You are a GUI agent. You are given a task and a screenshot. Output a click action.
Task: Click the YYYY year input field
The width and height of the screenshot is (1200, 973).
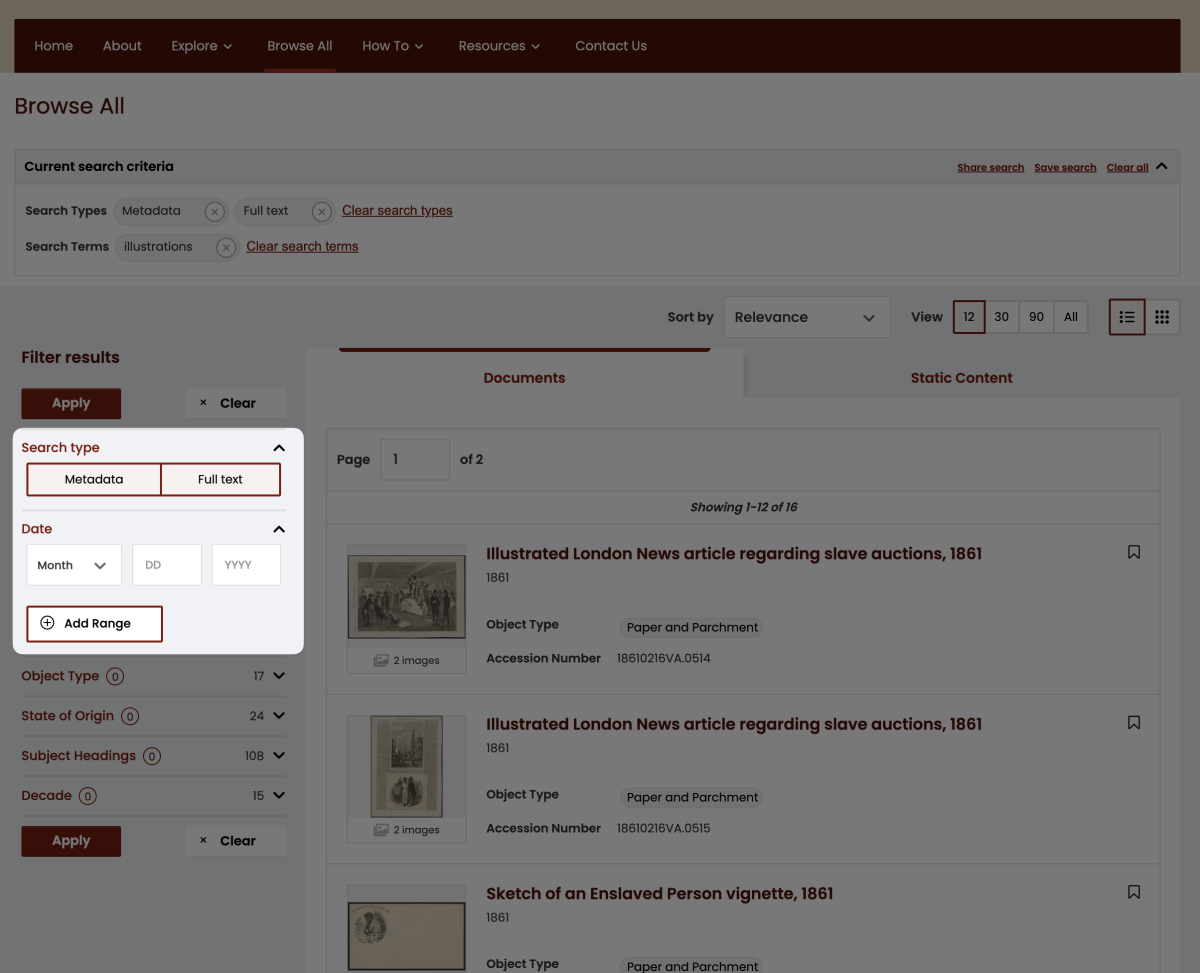(246, 565)
